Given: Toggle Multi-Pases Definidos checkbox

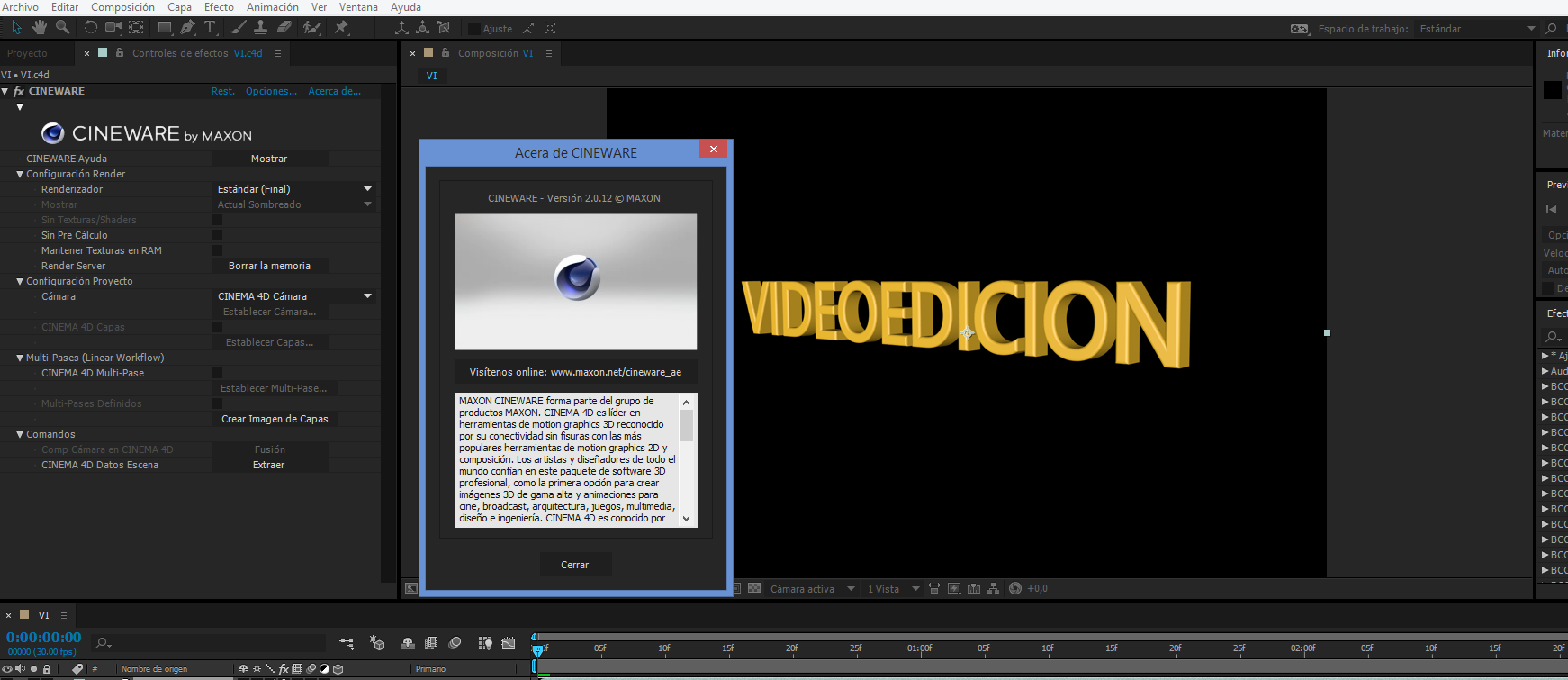Looking at the screenshot, I should tap(217, 403).
